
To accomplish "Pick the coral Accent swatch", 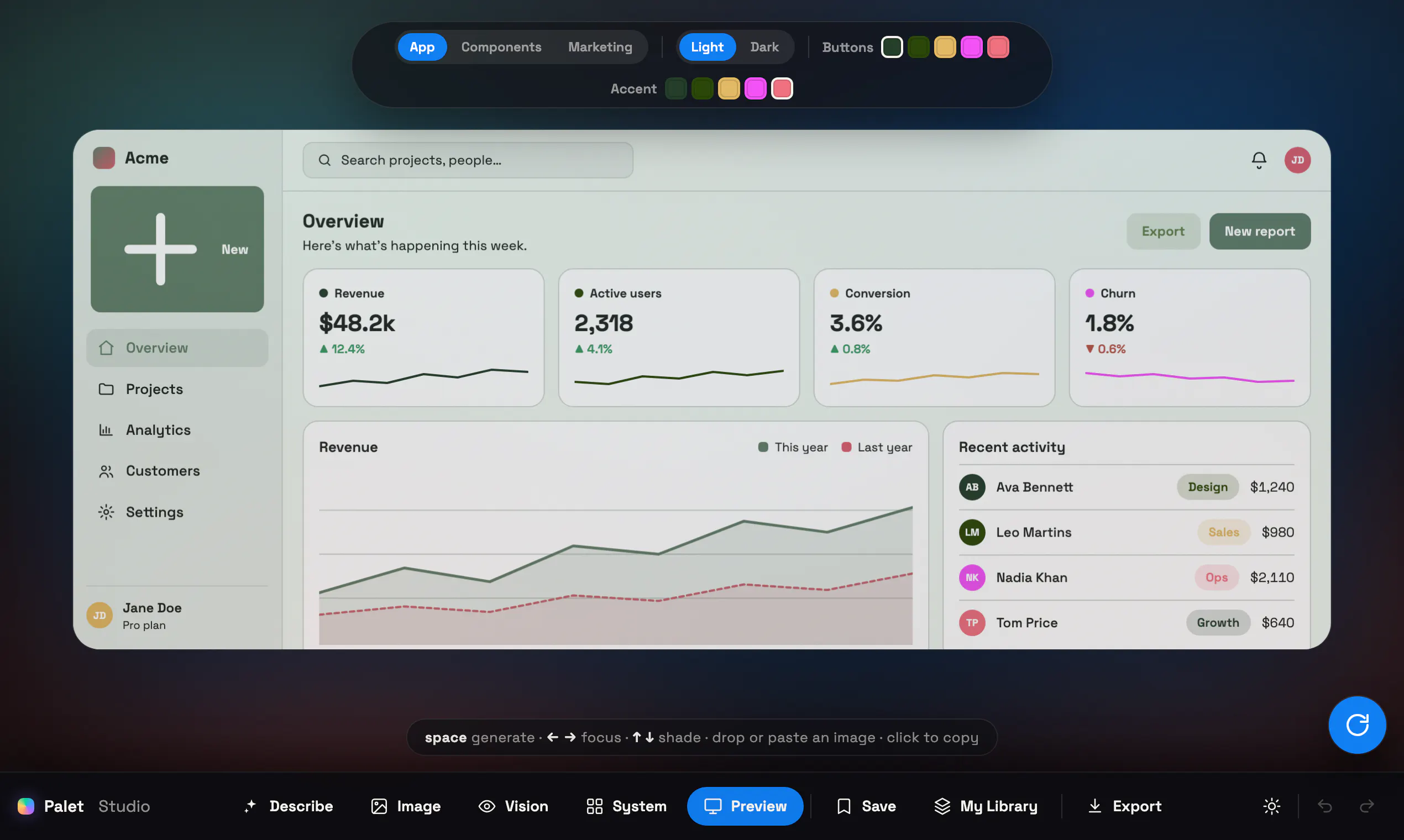I will 782,89.
